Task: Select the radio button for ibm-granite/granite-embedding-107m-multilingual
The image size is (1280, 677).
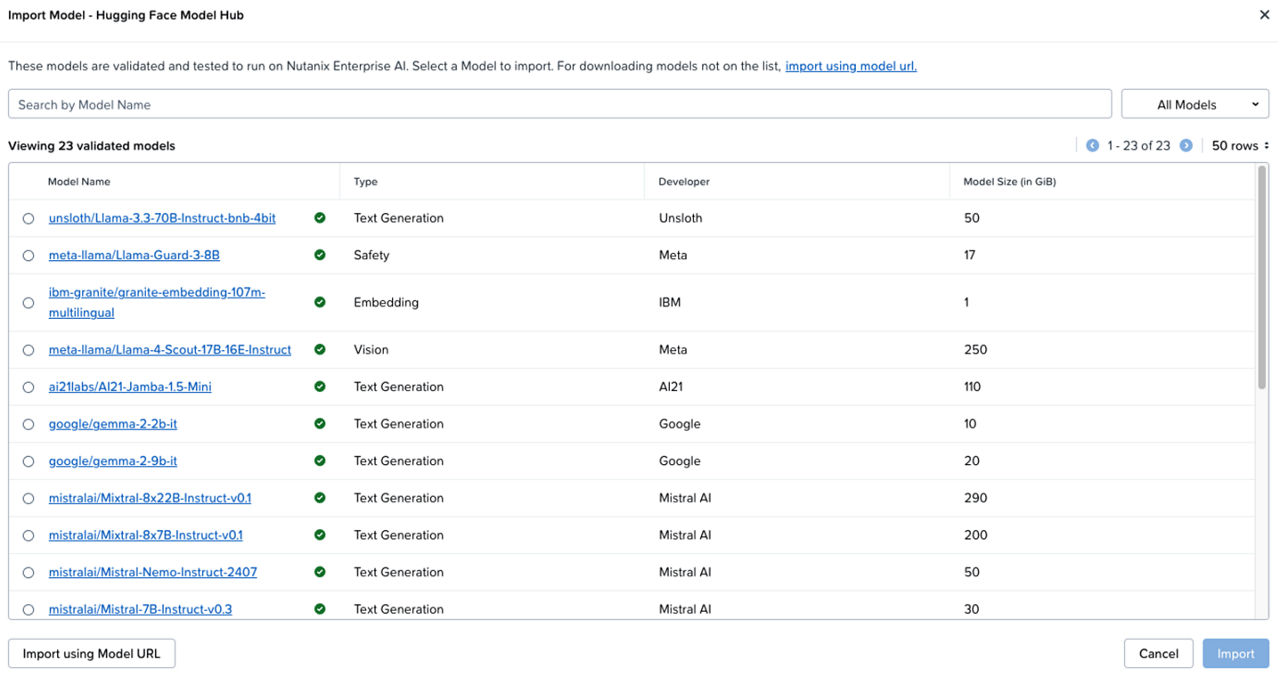Action: (x=28, y=302)
